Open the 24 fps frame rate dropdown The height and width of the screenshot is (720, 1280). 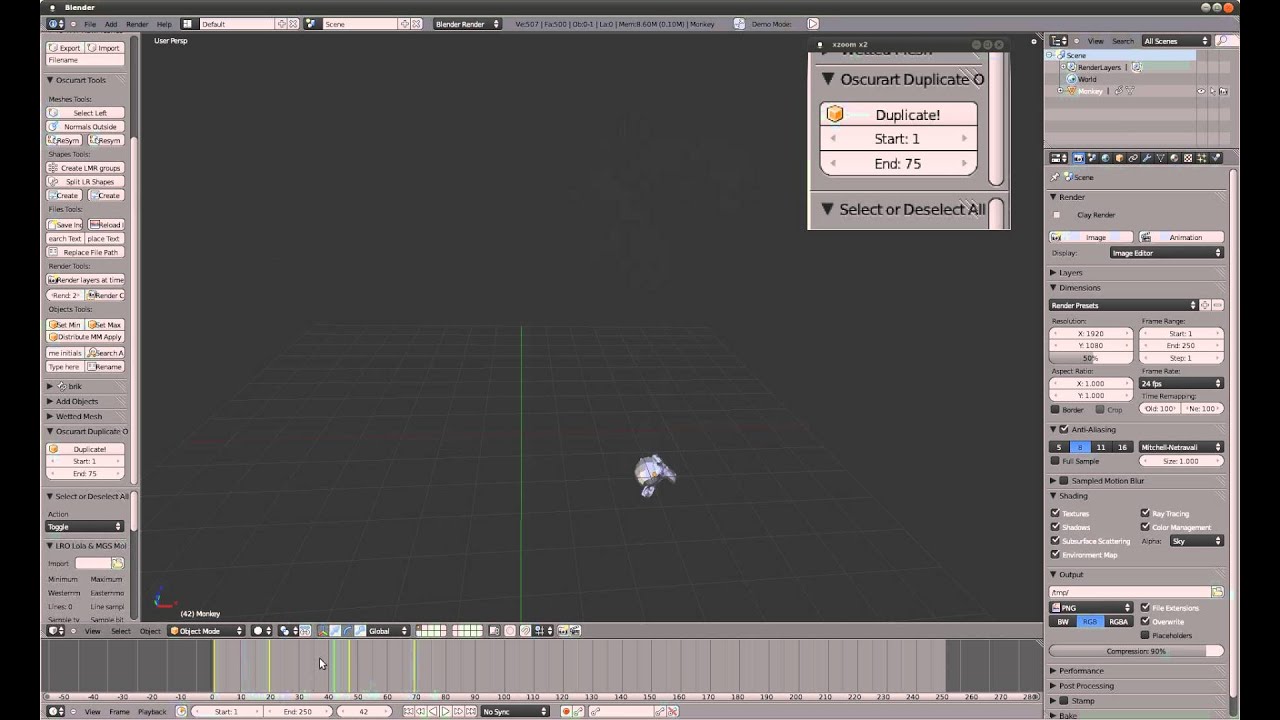[x=1181, y=383]
